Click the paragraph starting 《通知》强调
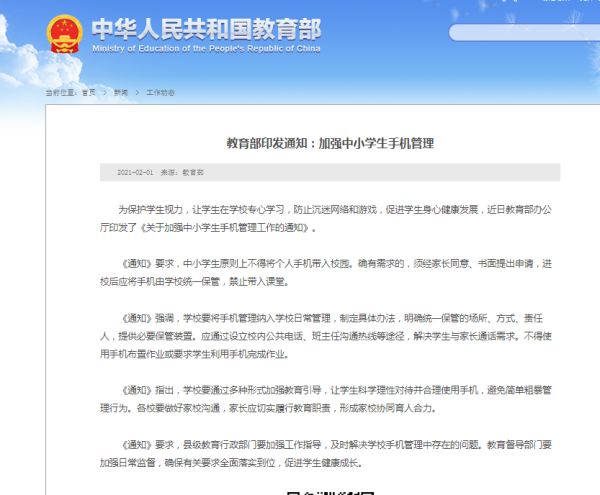This screenshot has width=600, height=495. 326,336
